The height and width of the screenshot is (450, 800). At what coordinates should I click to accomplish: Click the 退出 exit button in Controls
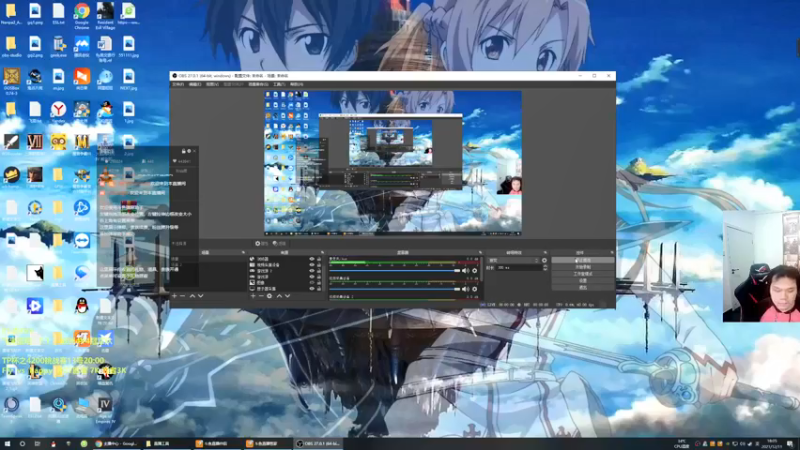(x=583, y=287)
